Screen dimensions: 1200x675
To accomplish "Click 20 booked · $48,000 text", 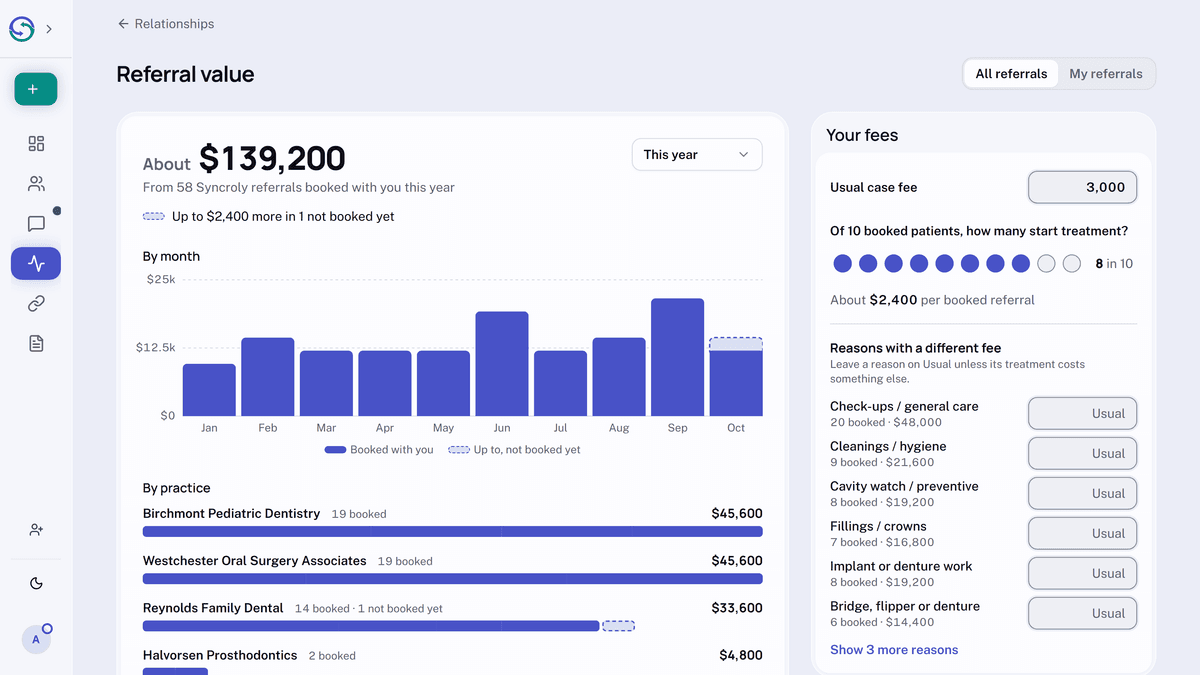I will [x=886, y=423].
